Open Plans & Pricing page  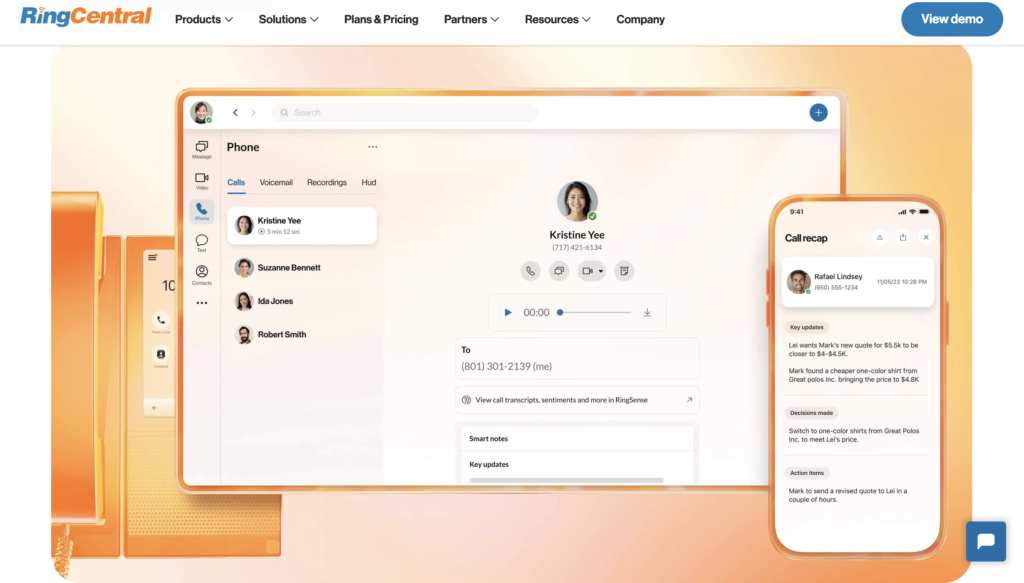coord(381,20)
